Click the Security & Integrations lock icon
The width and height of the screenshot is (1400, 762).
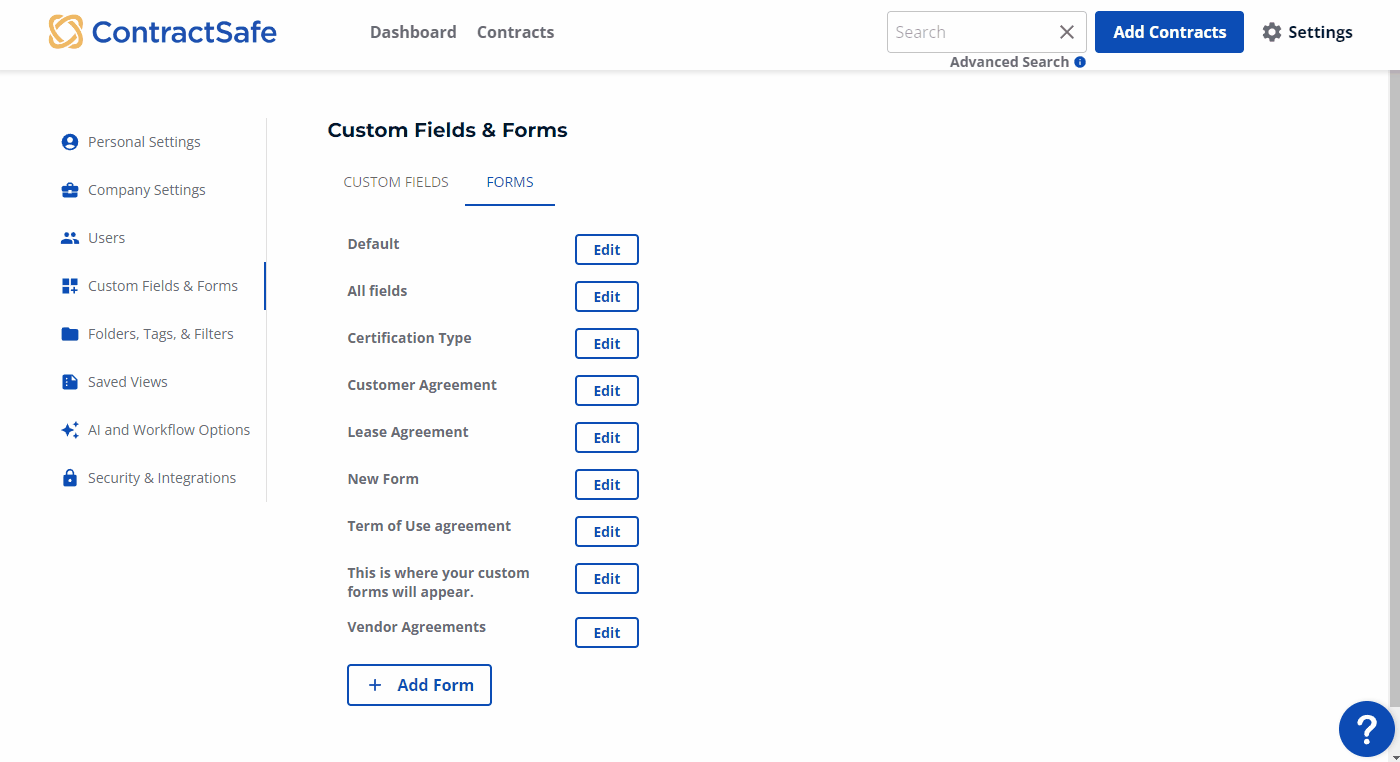(68, 477)
